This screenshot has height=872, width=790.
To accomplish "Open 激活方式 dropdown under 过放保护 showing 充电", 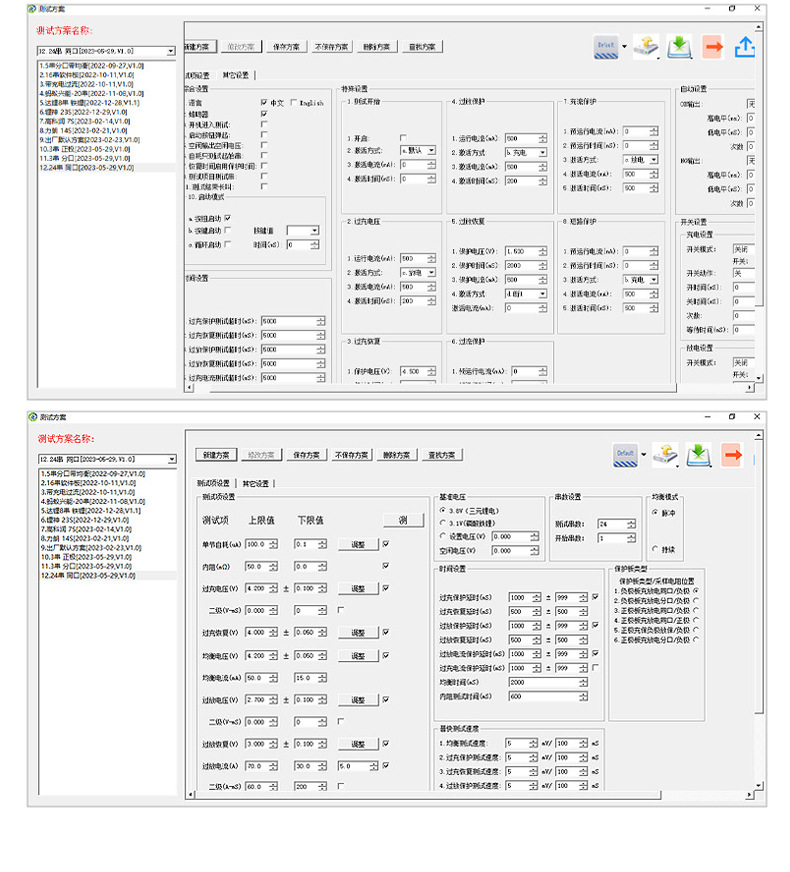I will (543, 152).
